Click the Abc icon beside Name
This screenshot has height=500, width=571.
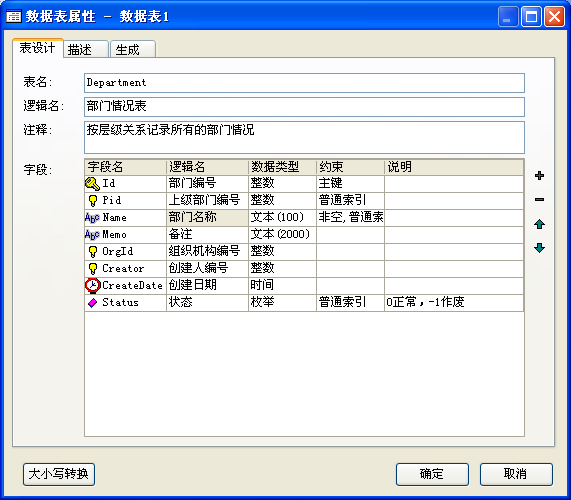(x=92, y=218)
